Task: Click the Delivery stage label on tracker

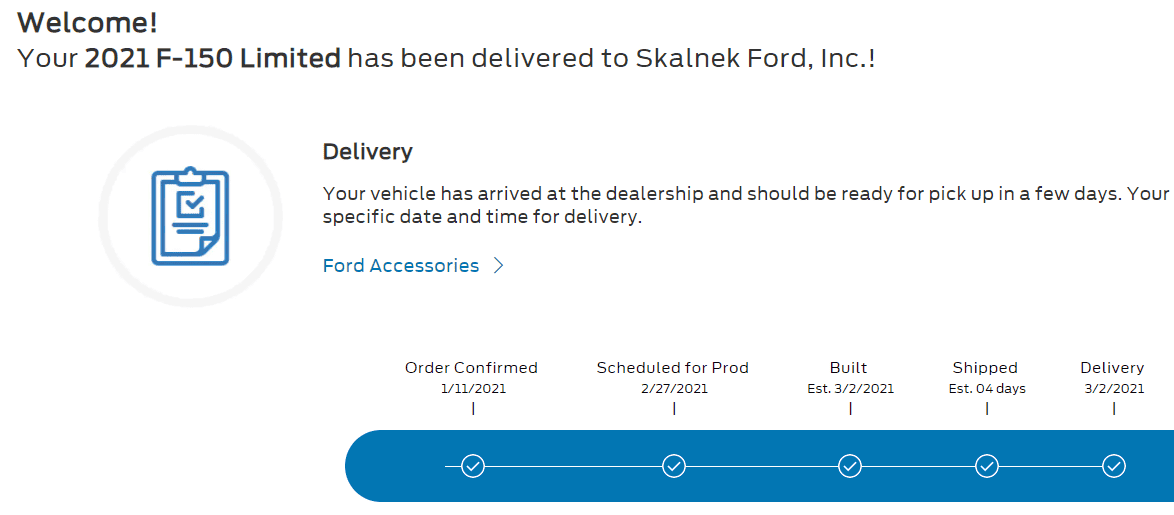Action: point(1112,368)
